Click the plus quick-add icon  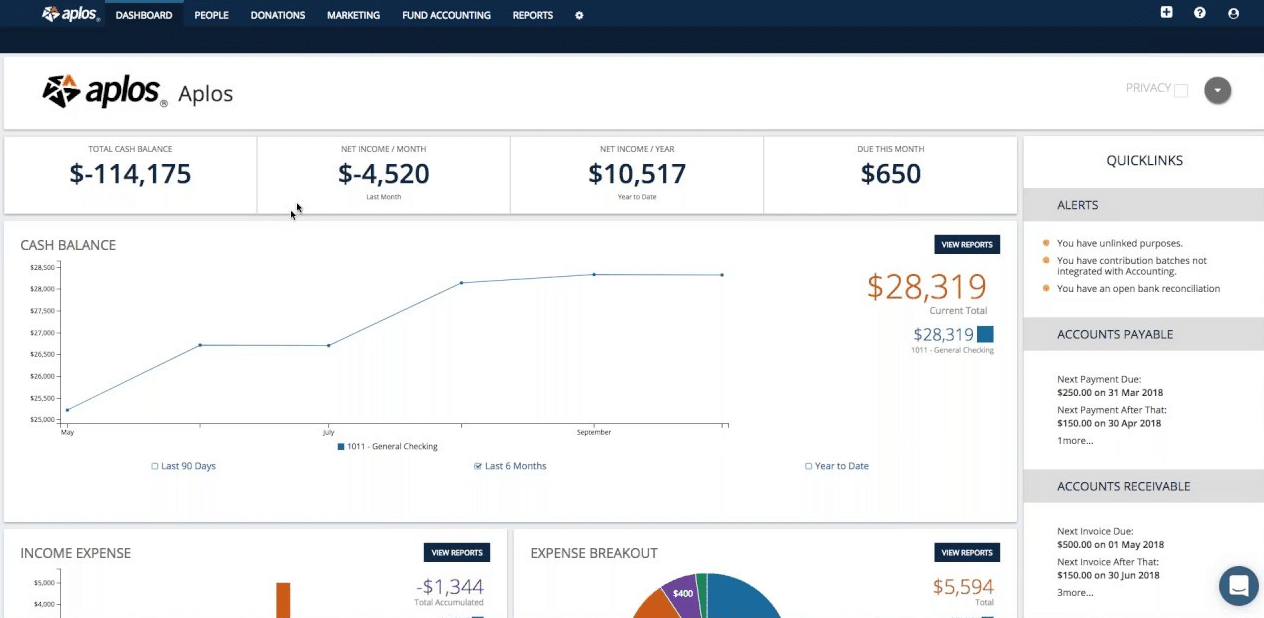(x=1166, y=13)
